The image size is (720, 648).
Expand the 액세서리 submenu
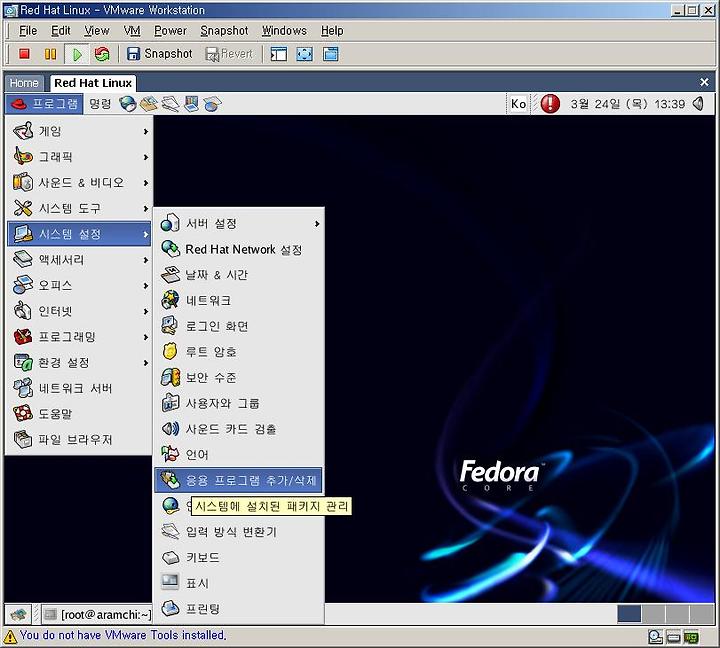79,260
